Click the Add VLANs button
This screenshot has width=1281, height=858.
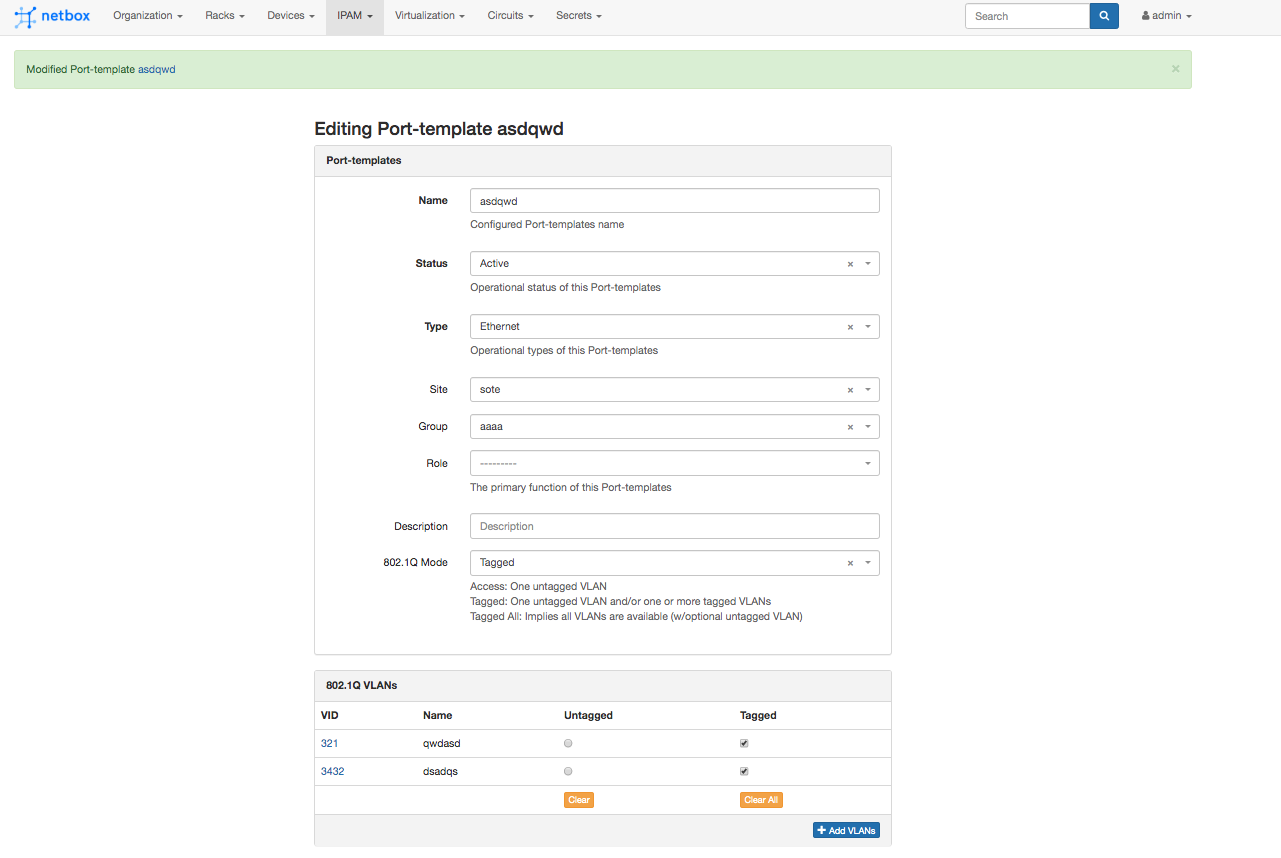click(846, 831)
